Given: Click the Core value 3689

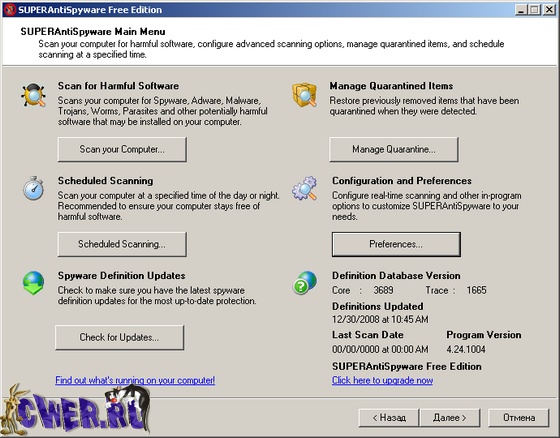Looking at the screenshot, I should pos(384,290).
